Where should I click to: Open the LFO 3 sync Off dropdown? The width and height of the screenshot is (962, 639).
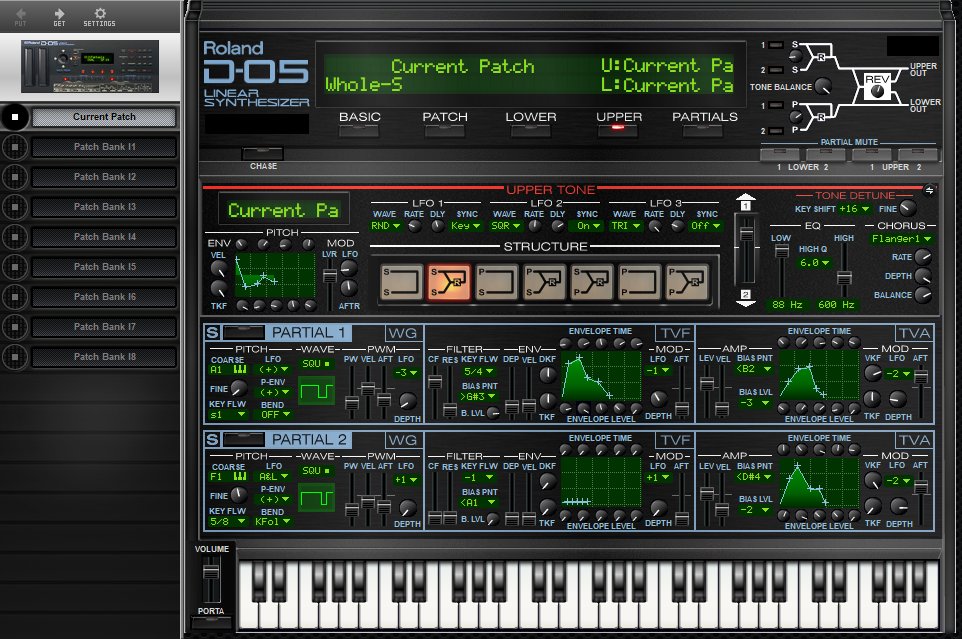pyautogui.click(x=706, y=226)
